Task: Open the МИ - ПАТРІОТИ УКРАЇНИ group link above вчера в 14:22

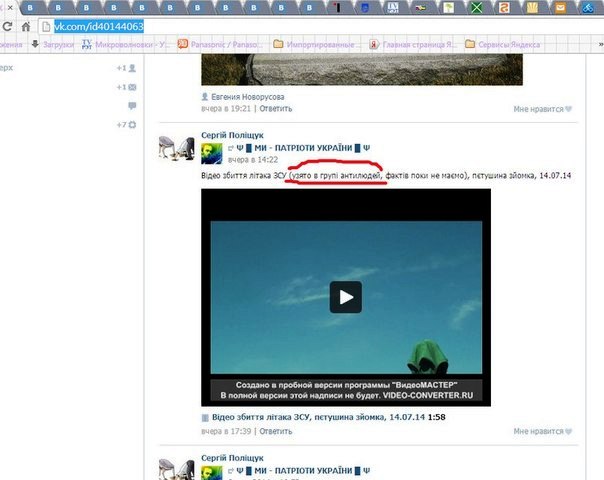Action: pyautogui.click(x=303, y=148)
